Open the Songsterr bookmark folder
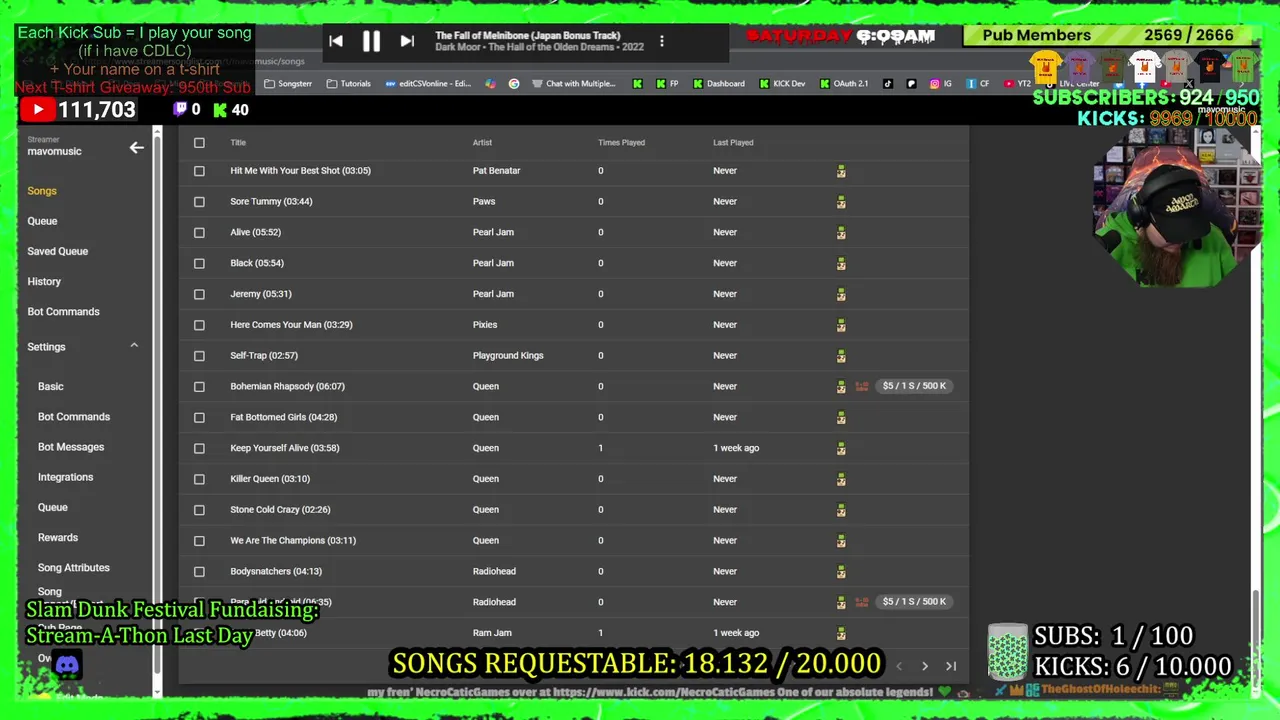 [288, 84]
